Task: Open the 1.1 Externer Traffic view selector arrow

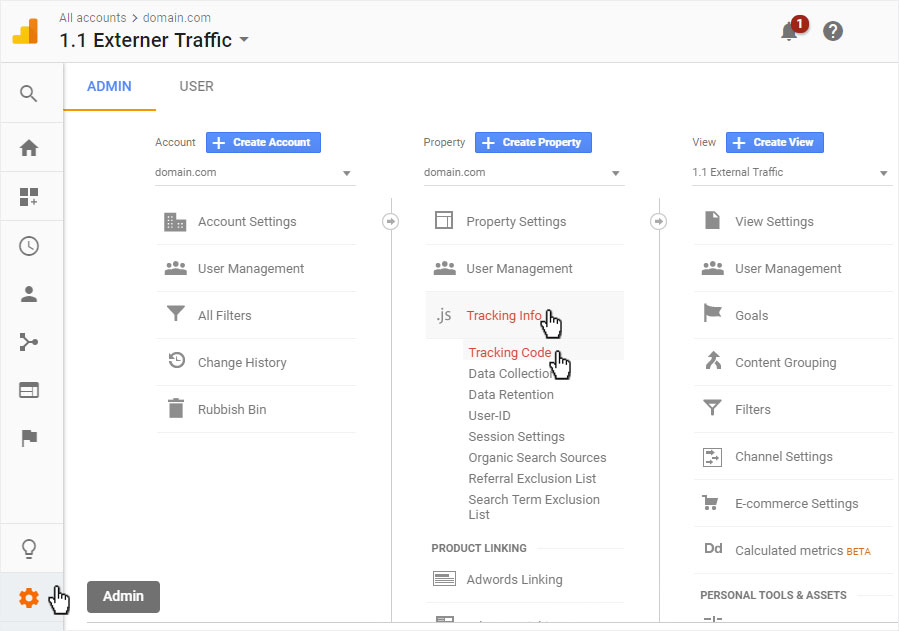Action: (244, 40)
